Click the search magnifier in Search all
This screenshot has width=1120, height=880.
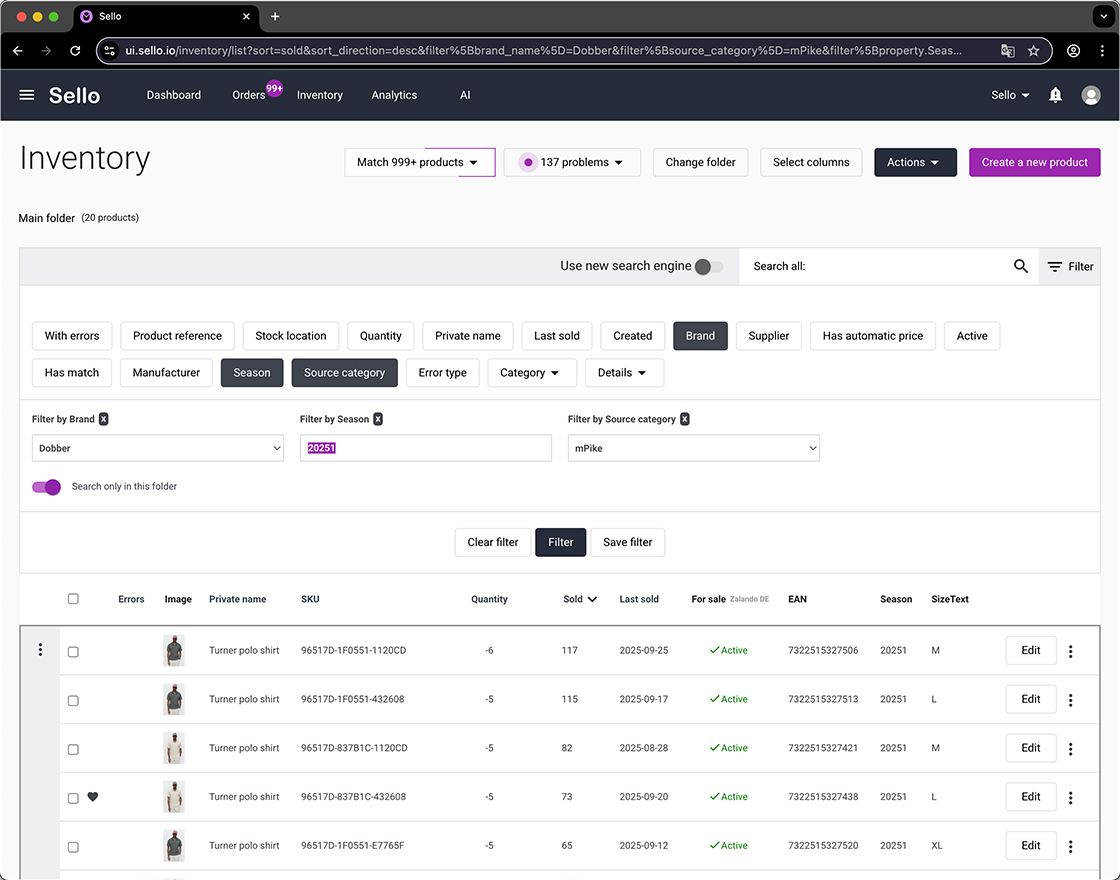pyautogui.click(x=1020, y=266)
